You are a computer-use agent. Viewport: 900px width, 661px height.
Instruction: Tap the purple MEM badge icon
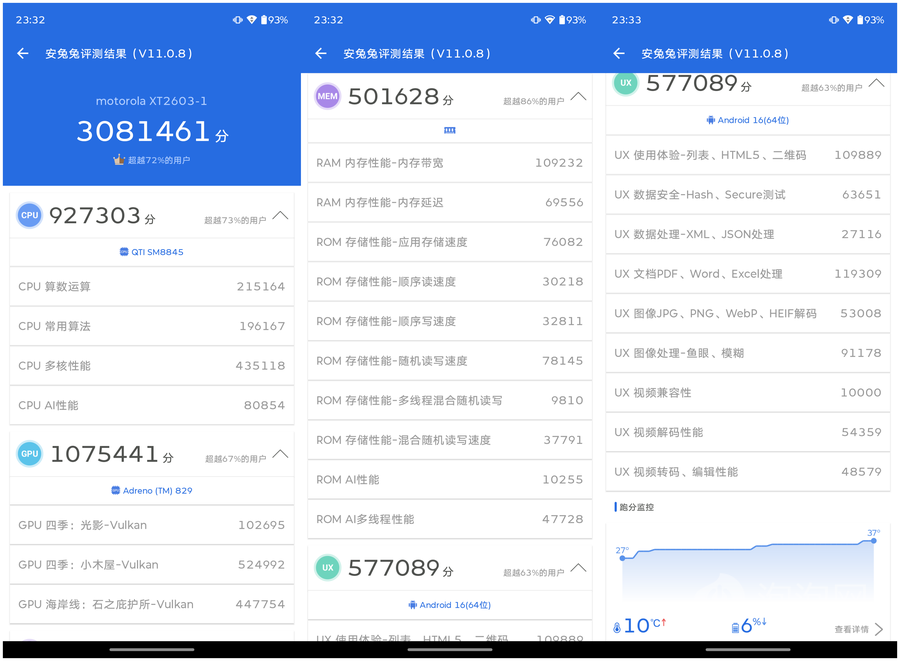tap(327, 96)
